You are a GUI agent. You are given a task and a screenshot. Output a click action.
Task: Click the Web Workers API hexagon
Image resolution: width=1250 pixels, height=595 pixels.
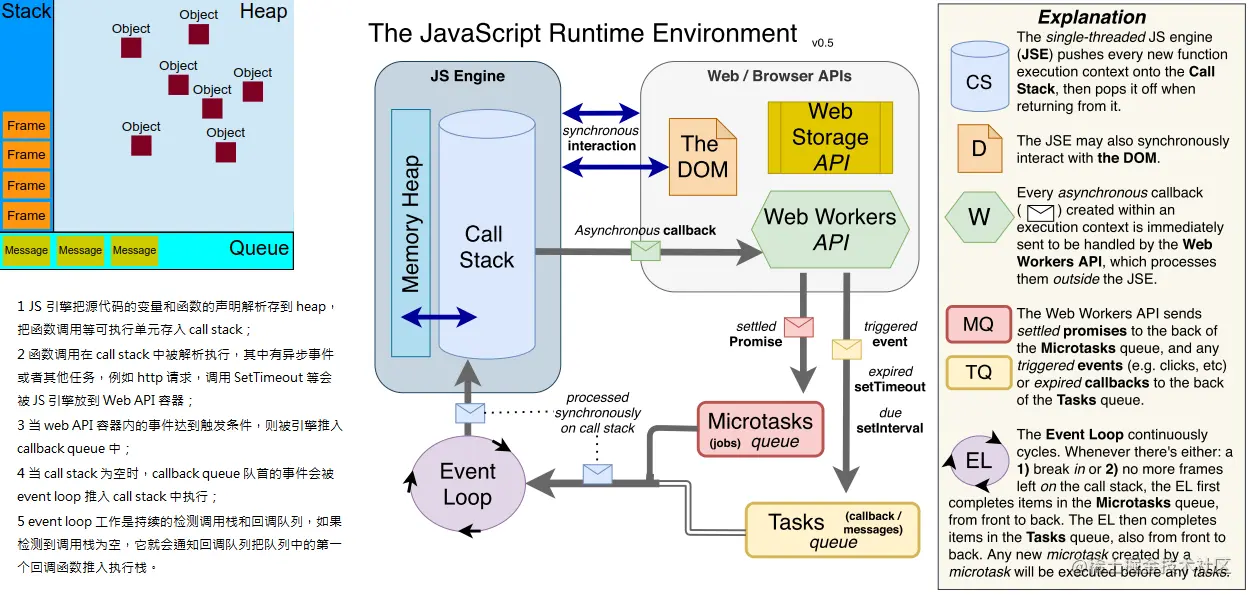829,228
